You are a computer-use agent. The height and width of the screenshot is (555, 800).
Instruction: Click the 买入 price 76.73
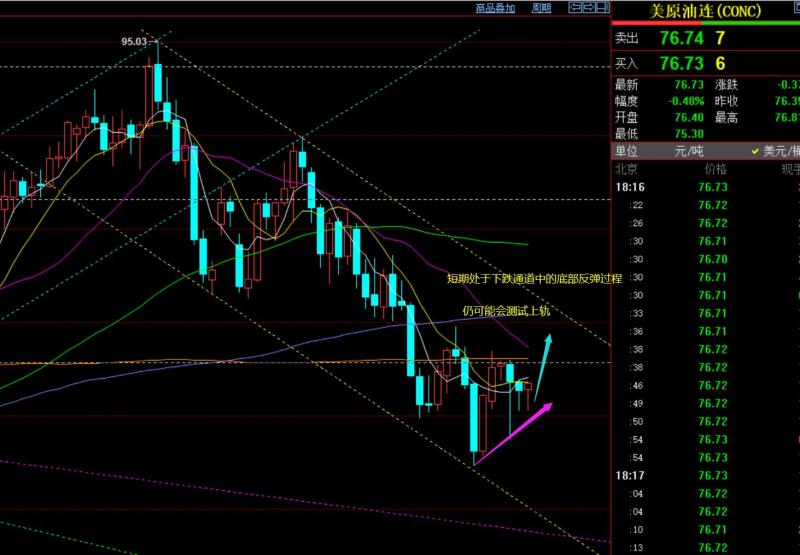point(682,63)
